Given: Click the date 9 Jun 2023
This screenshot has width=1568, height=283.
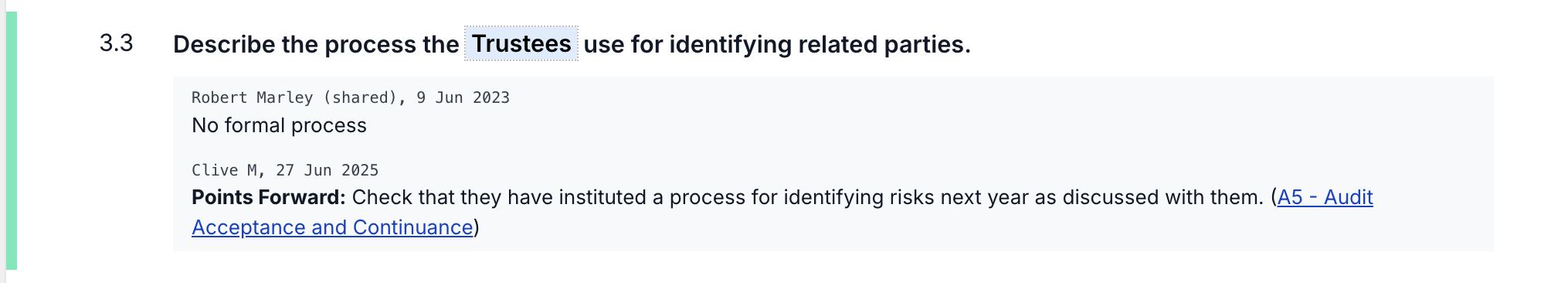Looking at the screenshot, I should point(463,97).
